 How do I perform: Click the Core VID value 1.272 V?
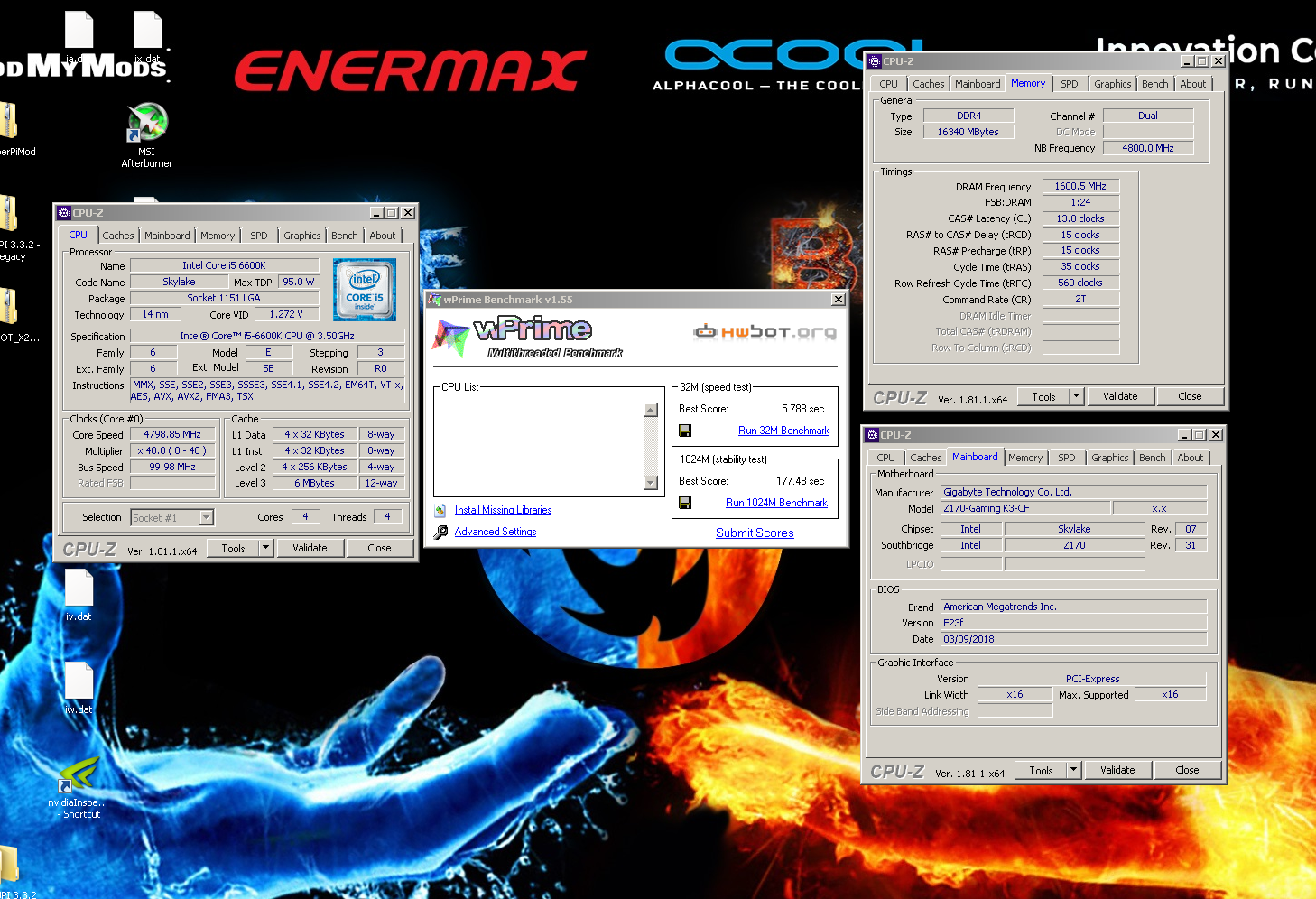[286, 314]
